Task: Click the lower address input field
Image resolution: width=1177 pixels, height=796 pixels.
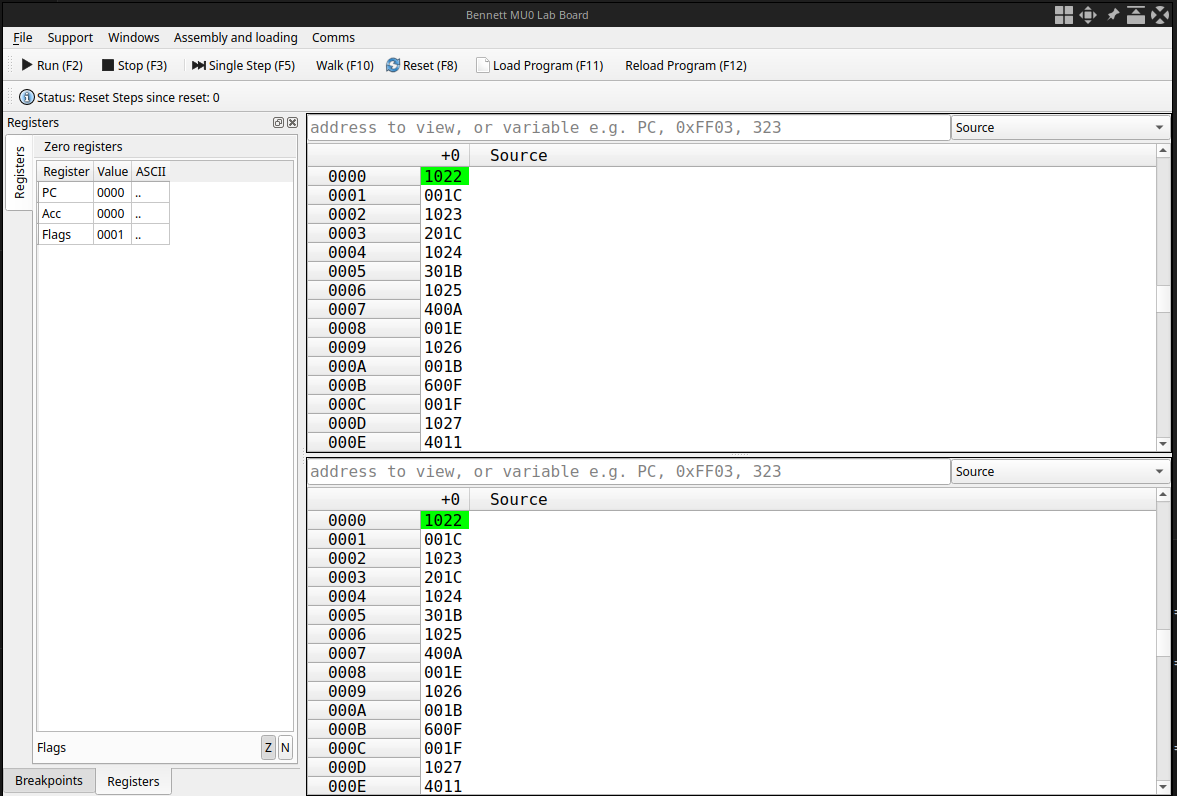Action: 628,471
